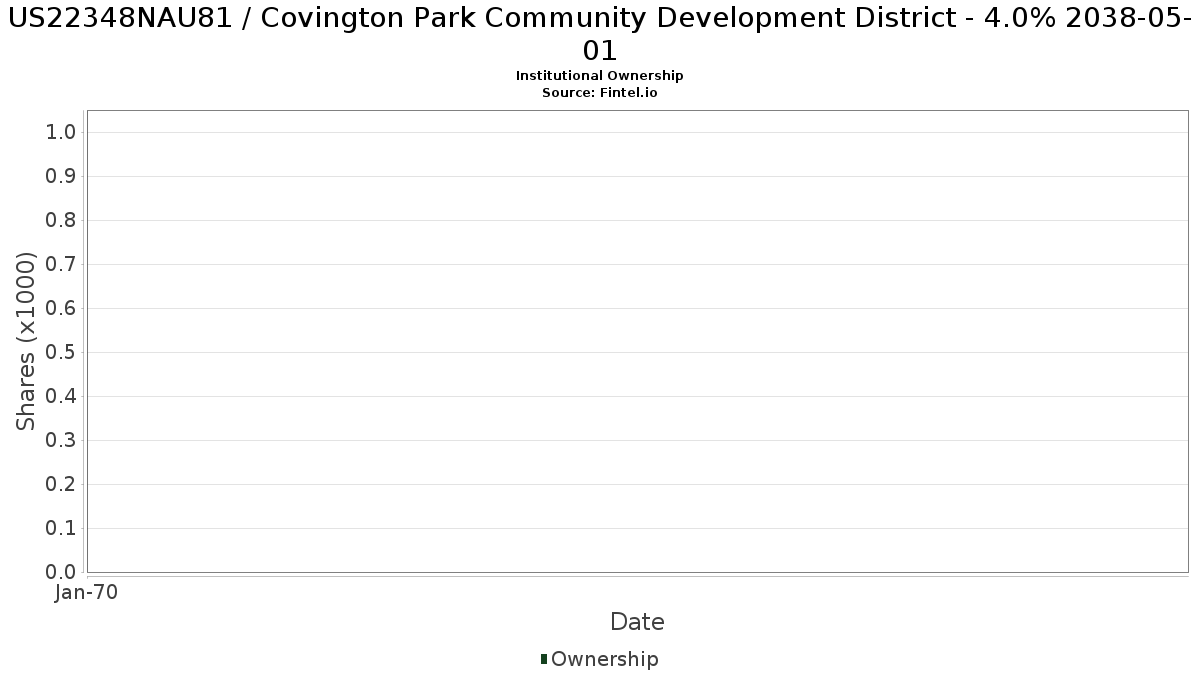Screen dimensions: 1200x675
Task: Click the 0.4 y-axis tick label
Action: coord(61,397)
